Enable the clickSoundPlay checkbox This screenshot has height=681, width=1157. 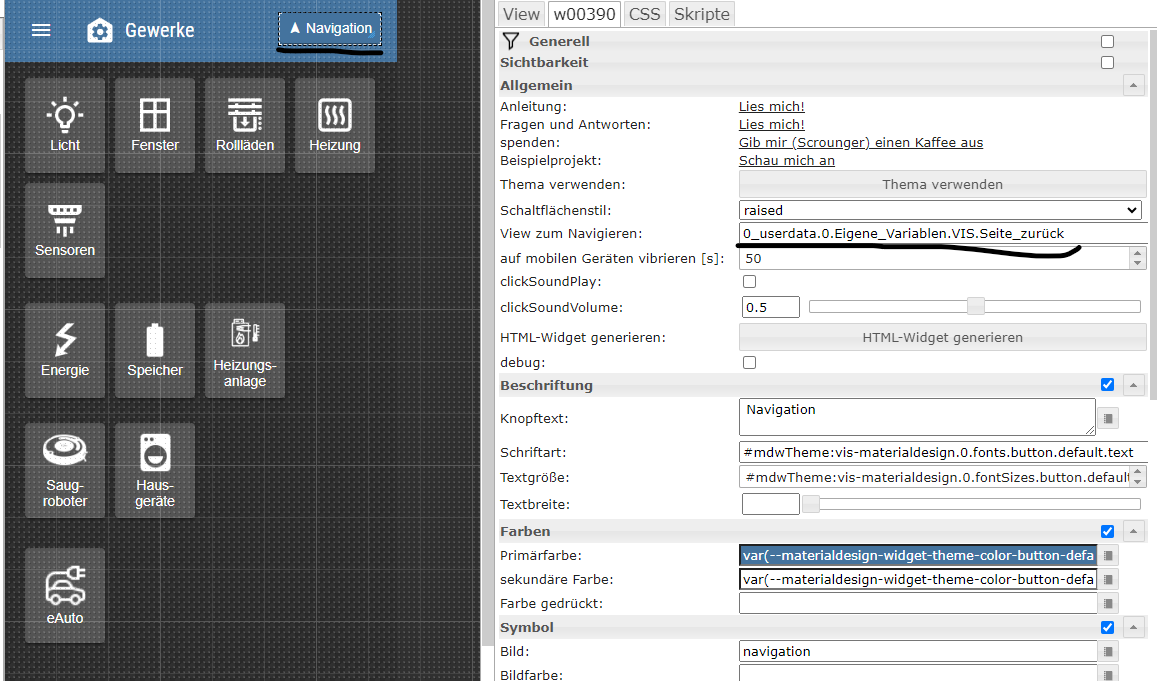click(x=749, y=282)
